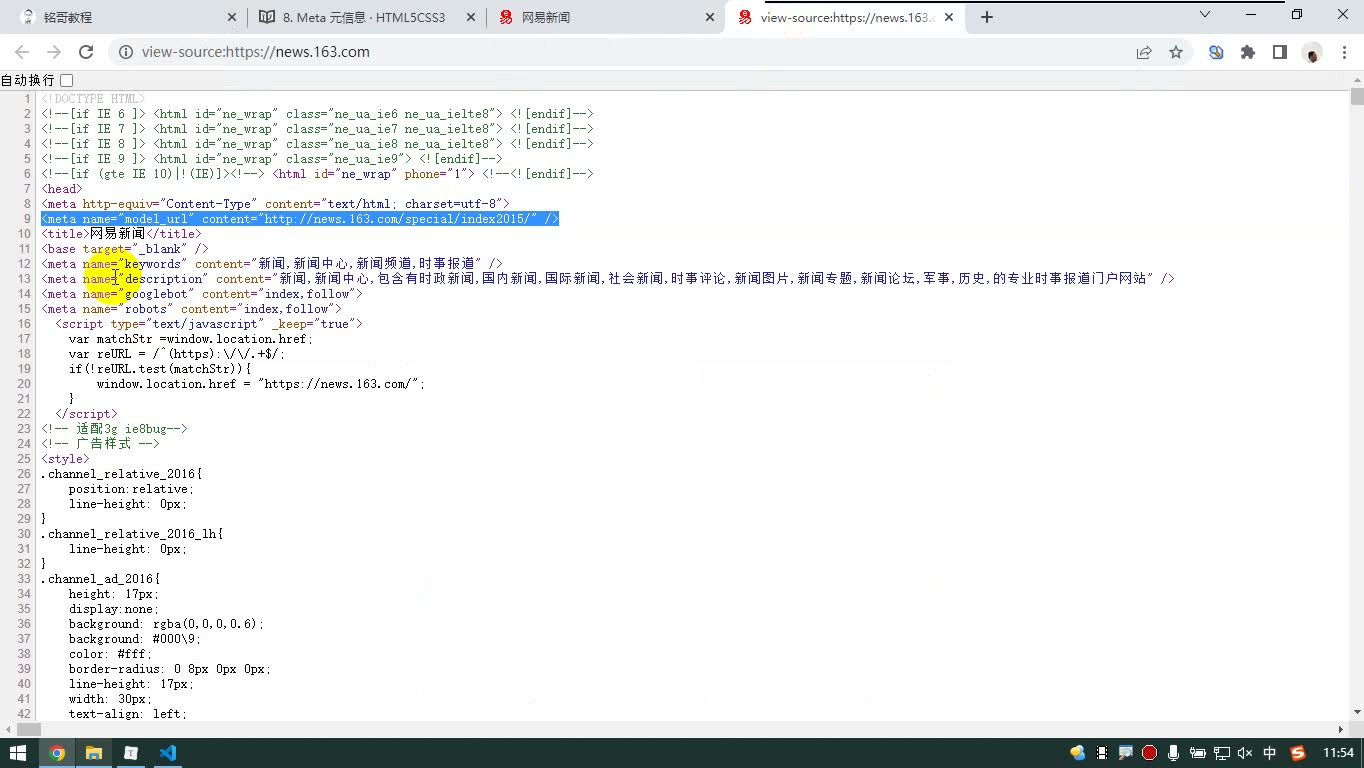Click the 网易新闻 title text in source
The height and width of the screenshot is (768, 1364).
pyautogui.click(x=117, y=234)
